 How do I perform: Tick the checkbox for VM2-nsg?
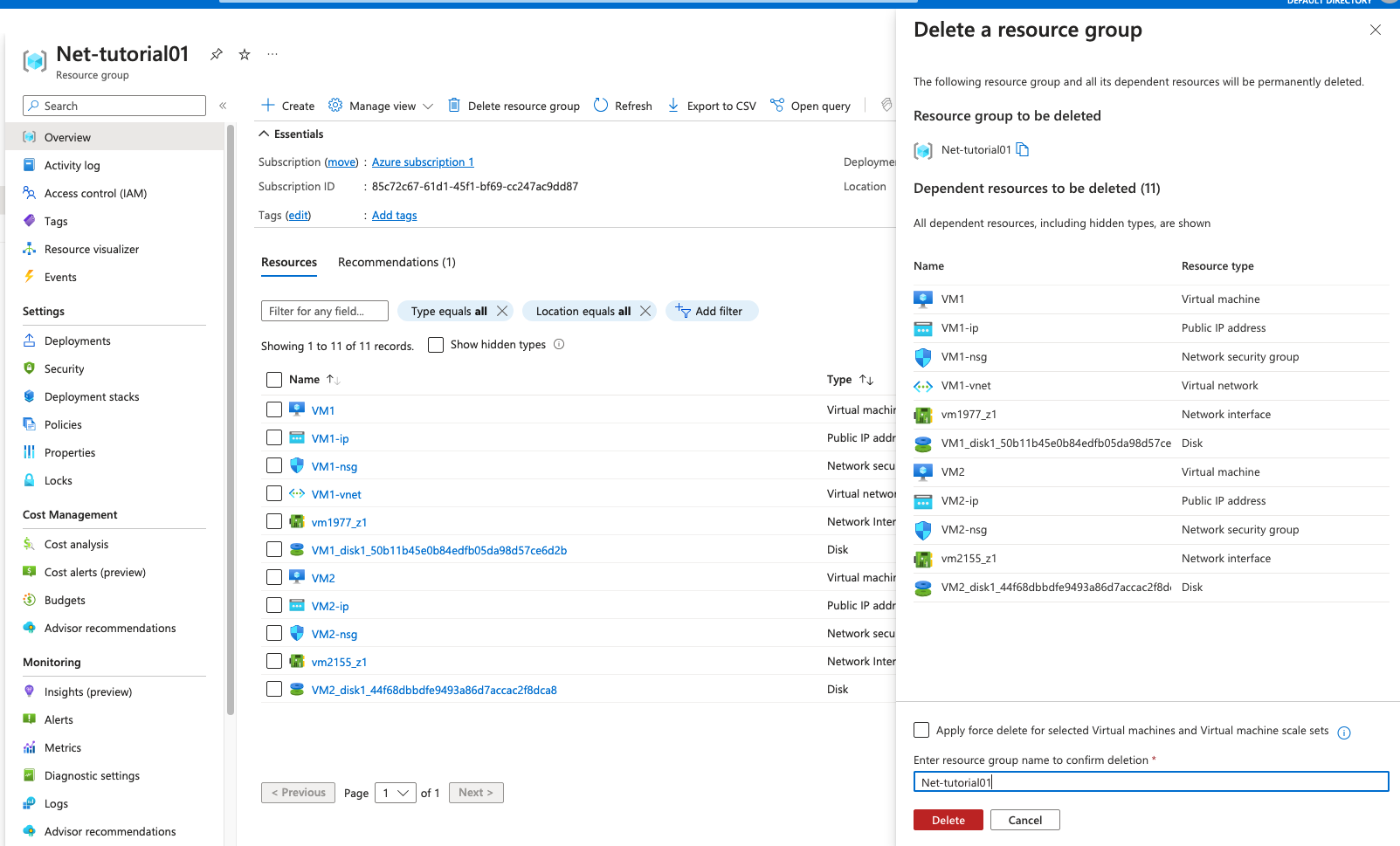click(x=274, y=633)
